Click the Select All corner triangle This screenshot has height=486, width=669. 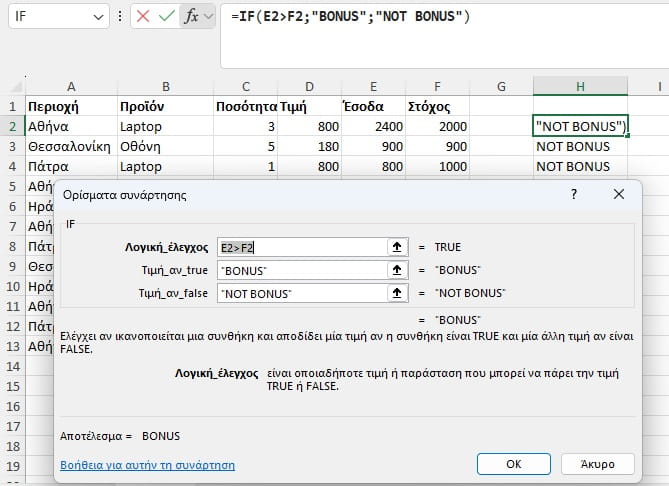click(16, 87)
